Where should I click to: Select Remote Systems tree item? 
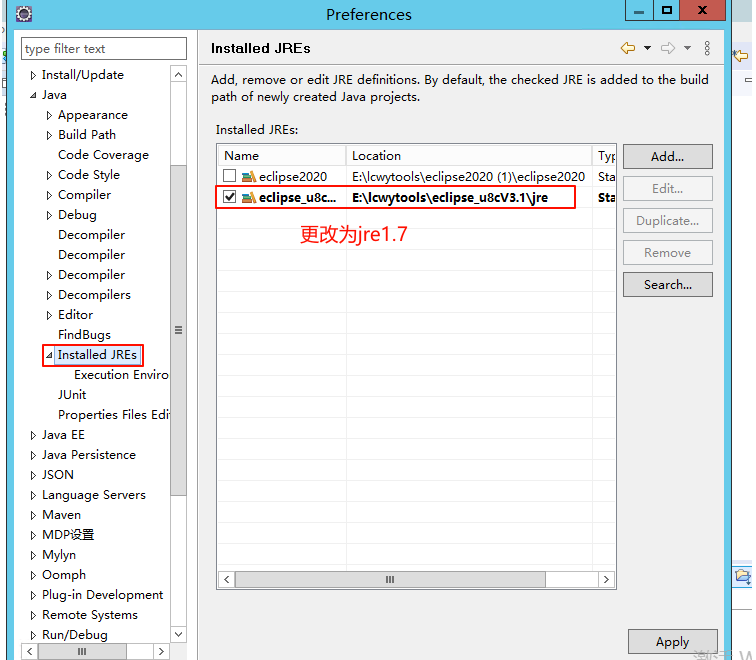90,615
